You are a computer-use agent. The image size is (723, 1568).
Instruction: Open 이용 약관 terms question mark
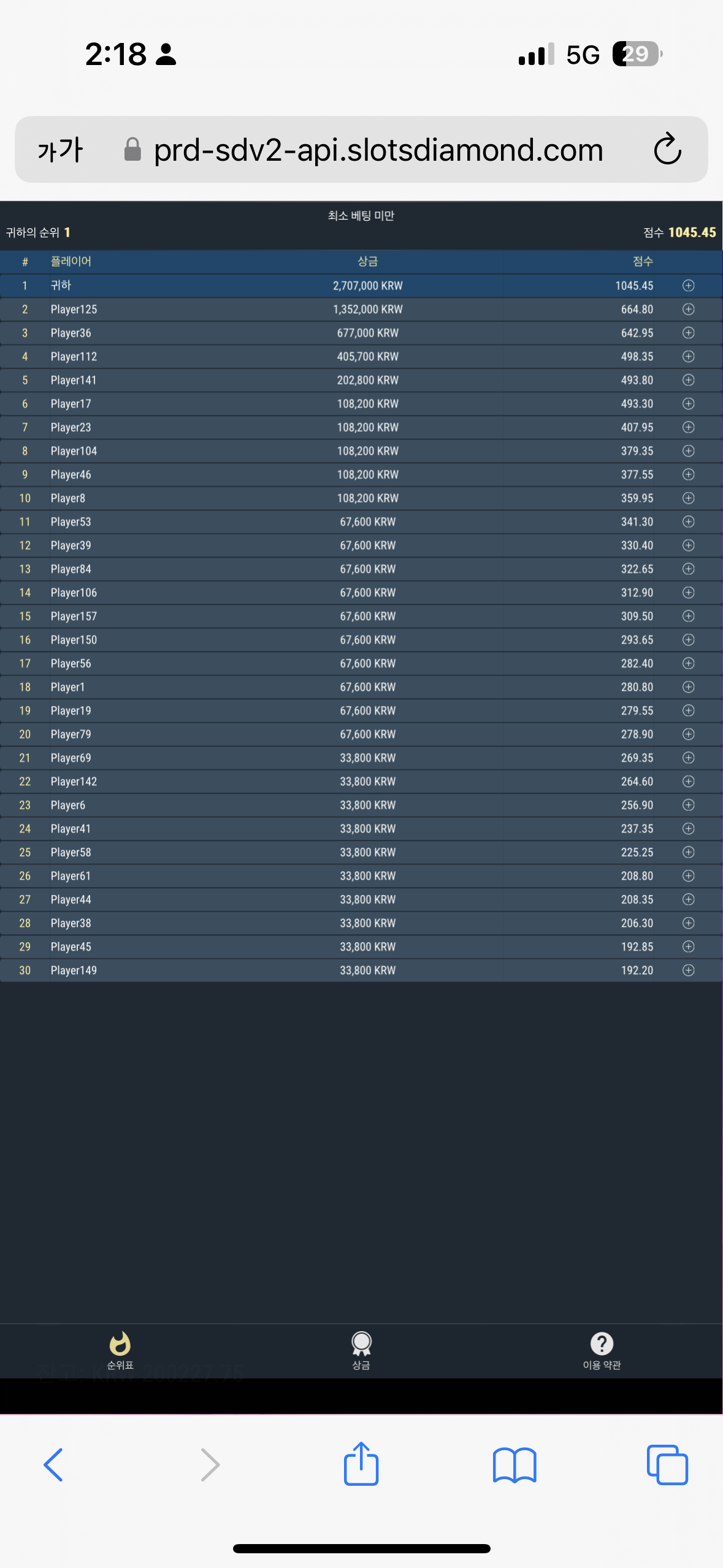point(602,1351)
